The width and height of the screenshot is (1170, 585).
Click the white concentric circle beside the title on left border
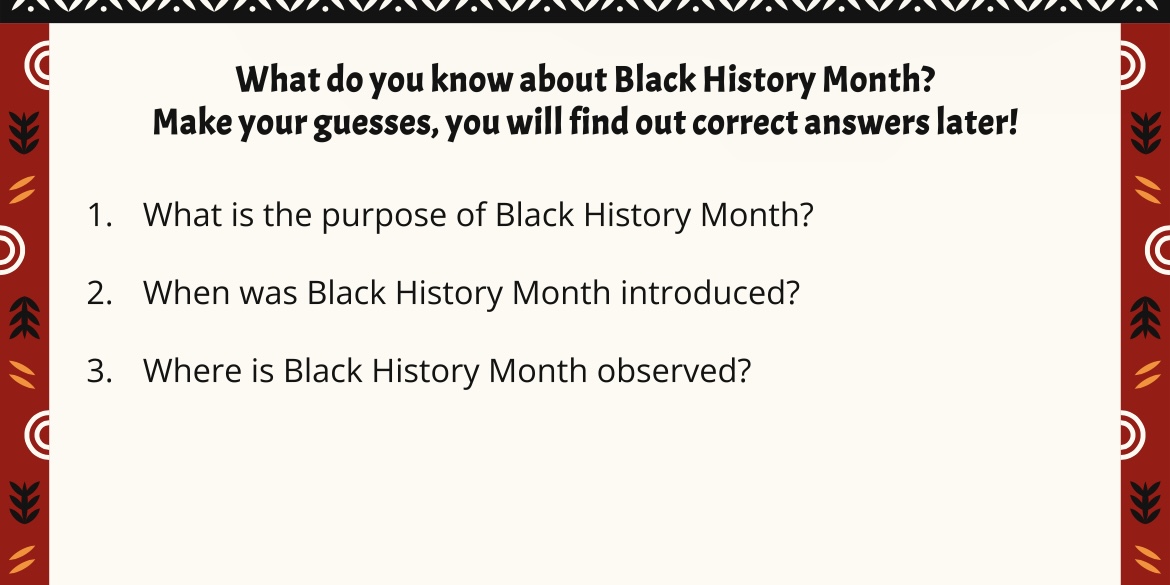(37, 66)
